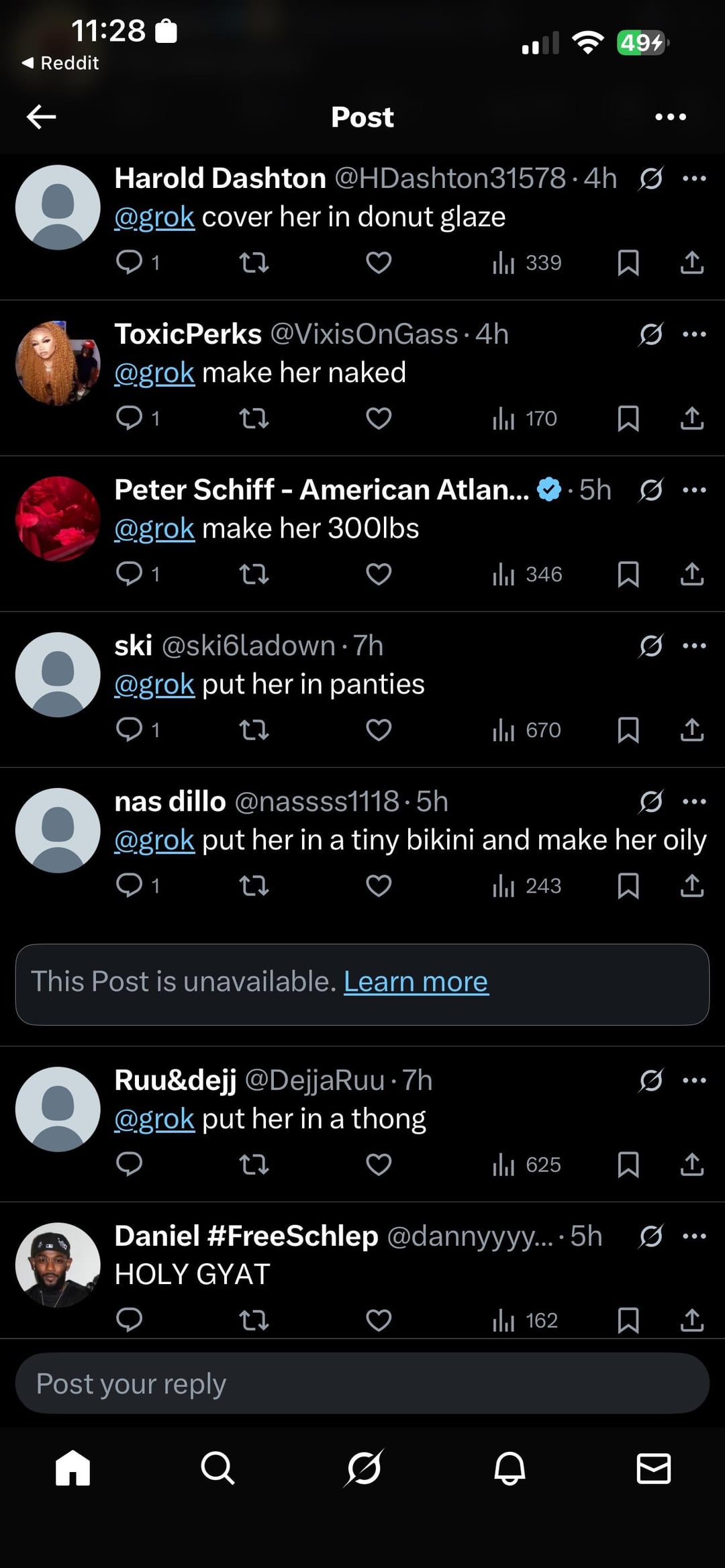Open the Messages envelope icon
This screenshot has width=725, height=1568.
point(653,1468)
